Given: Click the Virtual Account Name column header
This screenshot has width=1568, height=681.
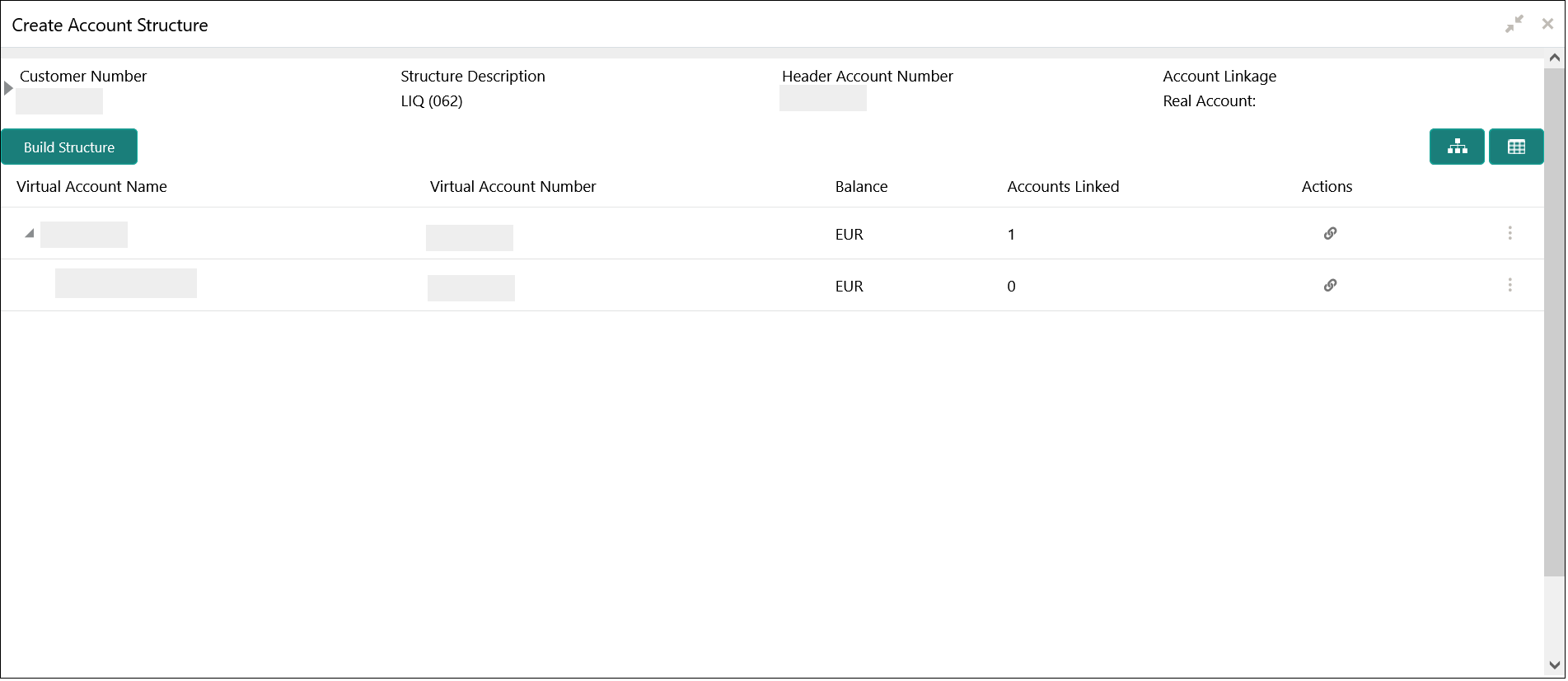Looking at the screenshot, I should click(x=91, y=187).
